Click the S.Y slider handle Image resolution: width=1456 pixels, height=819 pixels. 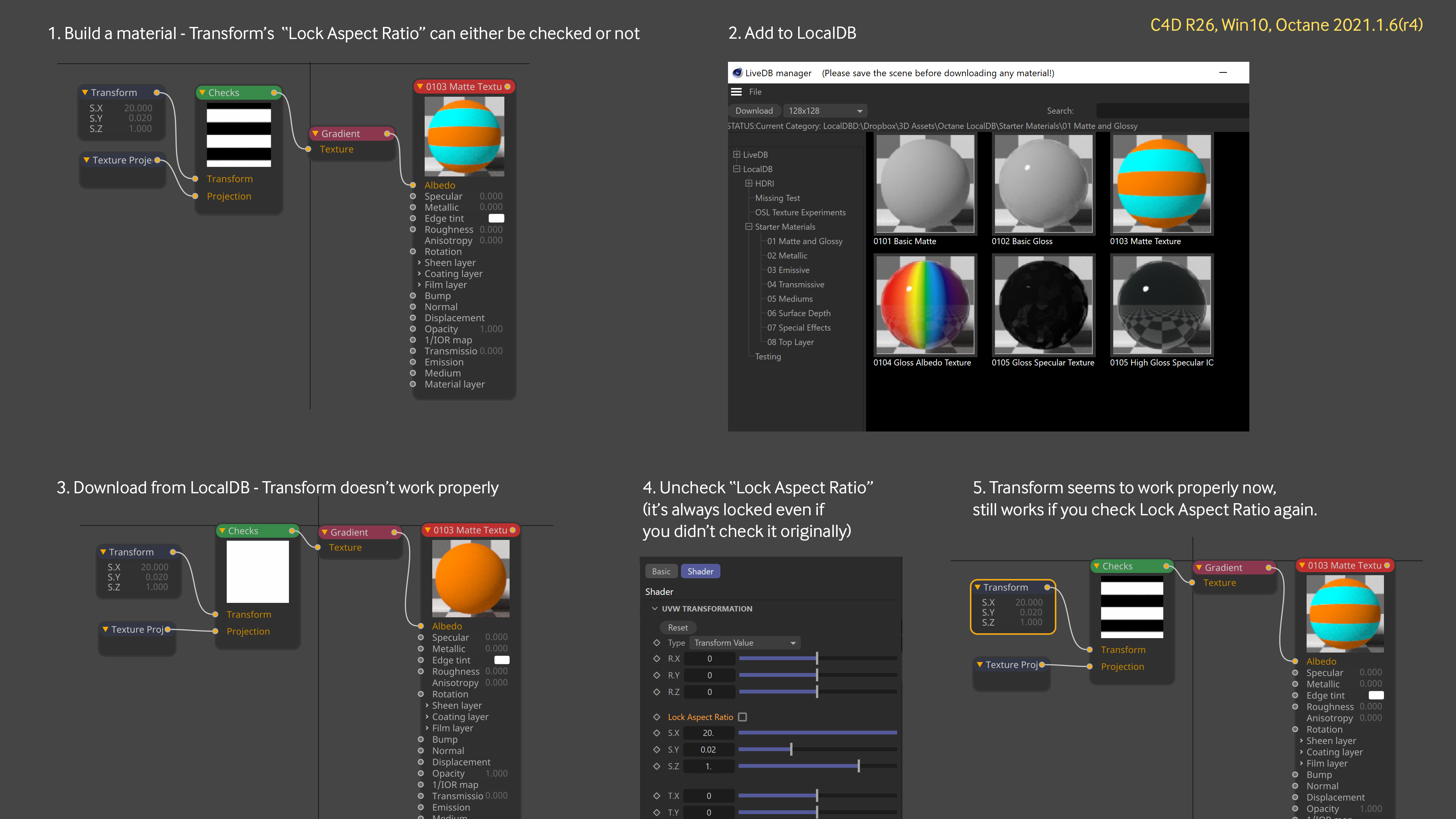[791, 750]
